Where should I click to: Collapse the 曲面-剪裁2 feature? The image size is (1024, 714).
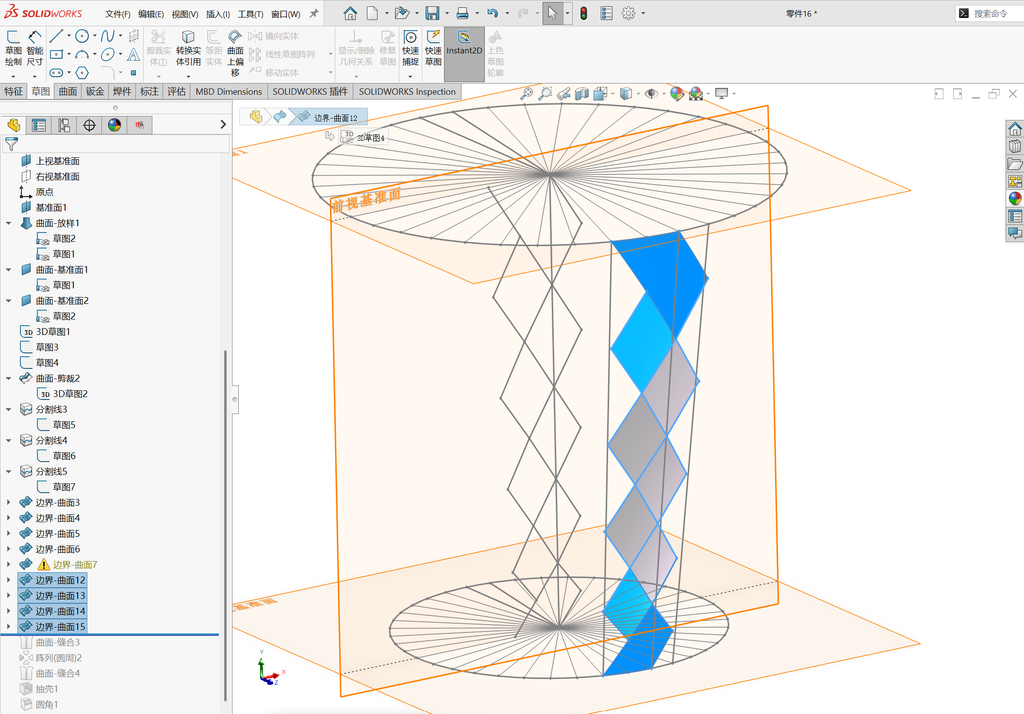coord(8,378)
